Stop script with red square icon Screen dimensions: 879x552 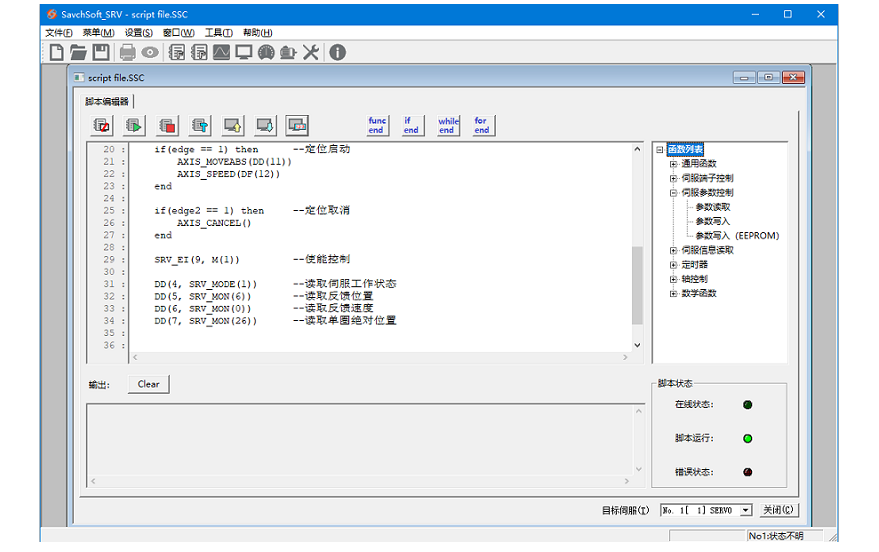click(167, 125)
